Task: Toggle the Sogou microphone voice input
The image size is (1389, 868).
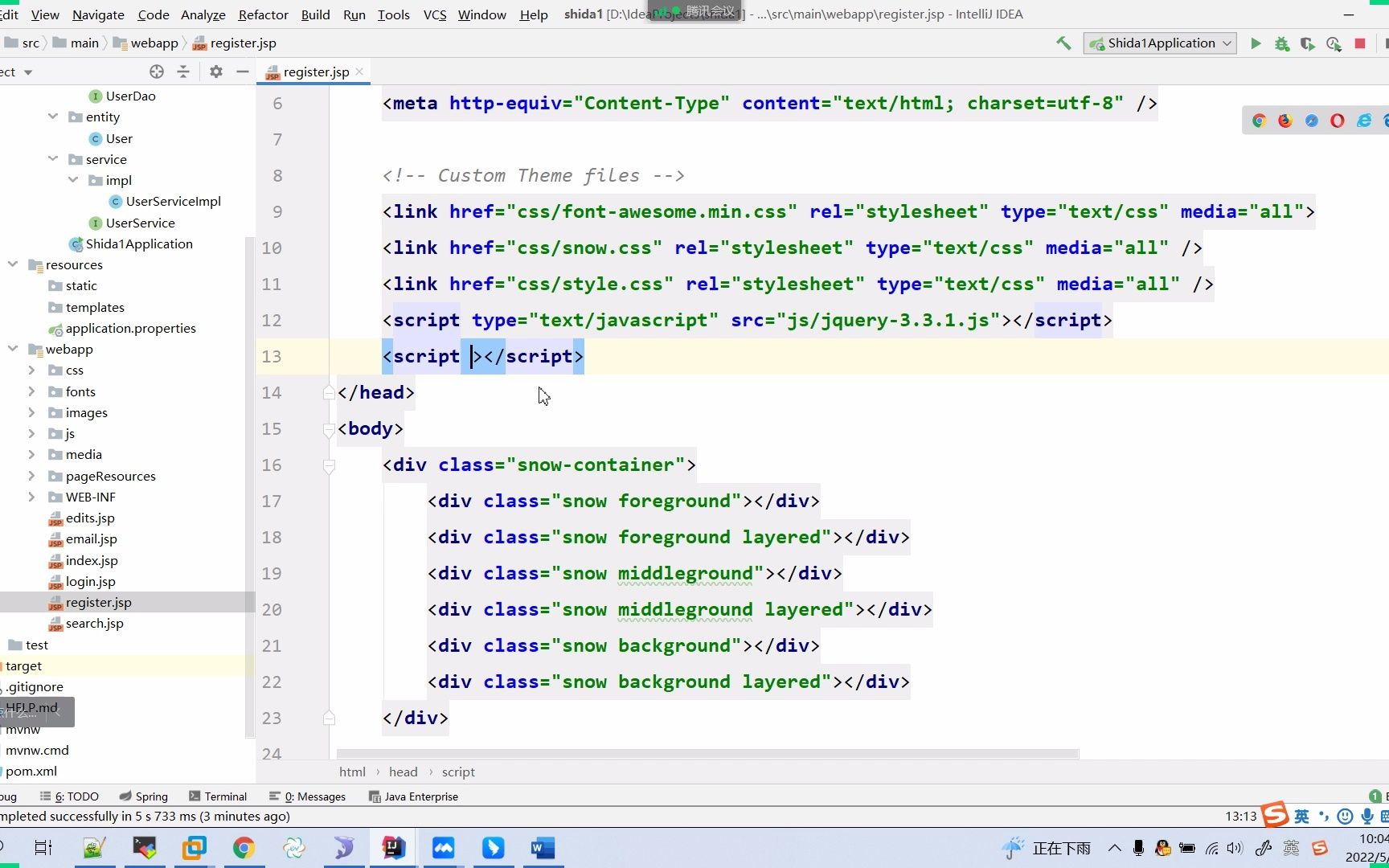Action: pos(1366,817)
